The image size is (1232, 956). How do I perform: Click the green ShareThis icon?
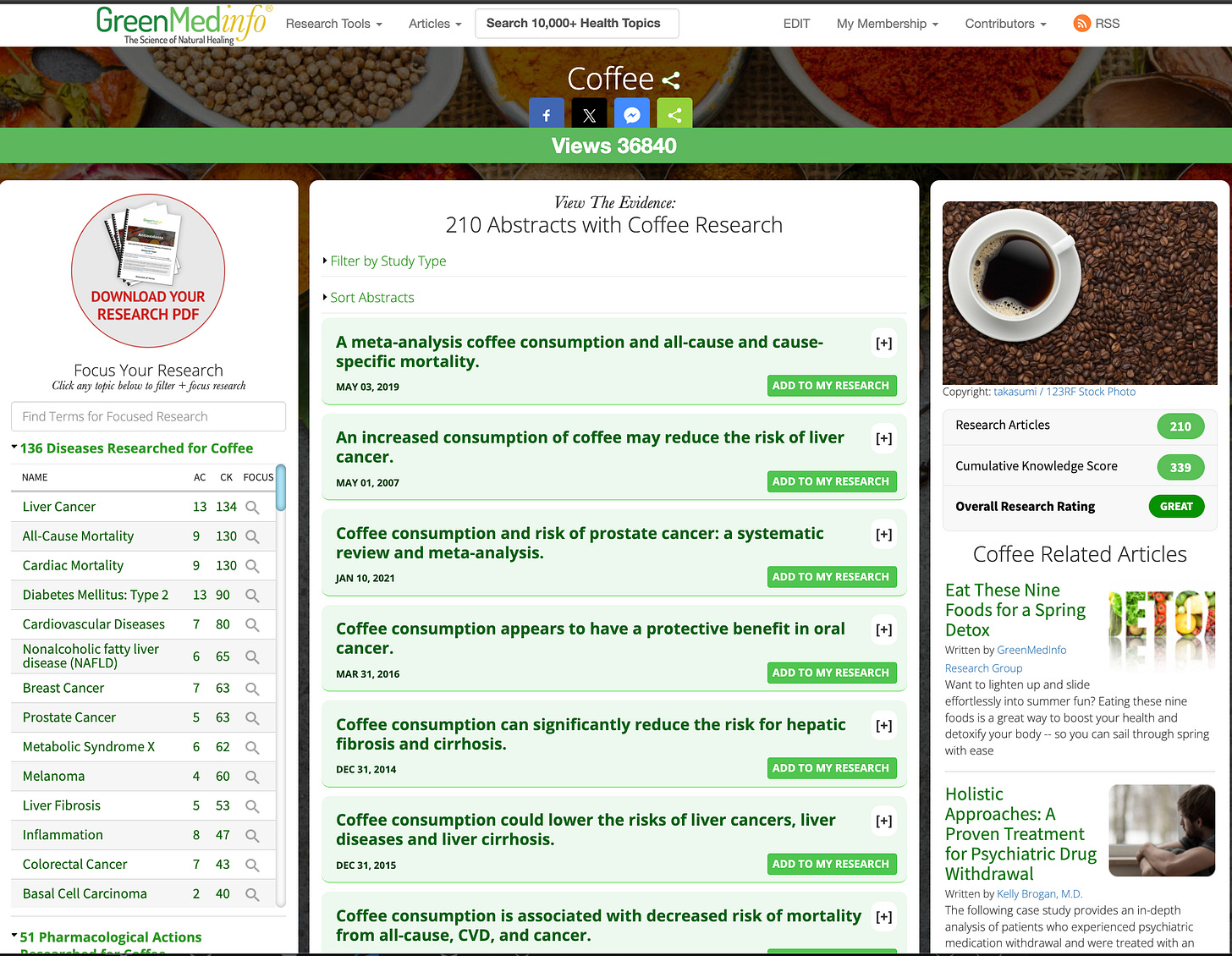pos(674,114)
